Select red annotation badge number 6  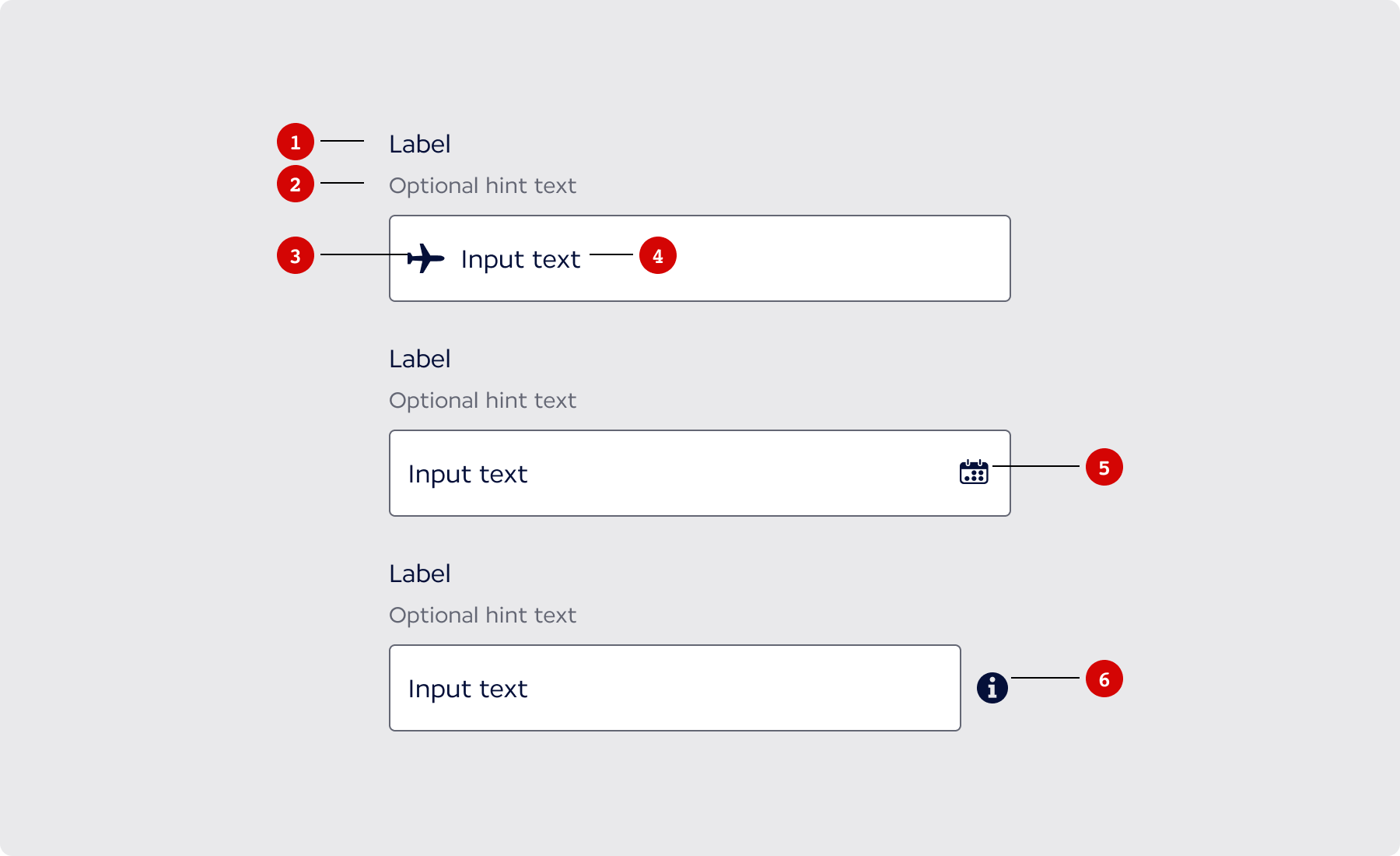[1104, 679]
